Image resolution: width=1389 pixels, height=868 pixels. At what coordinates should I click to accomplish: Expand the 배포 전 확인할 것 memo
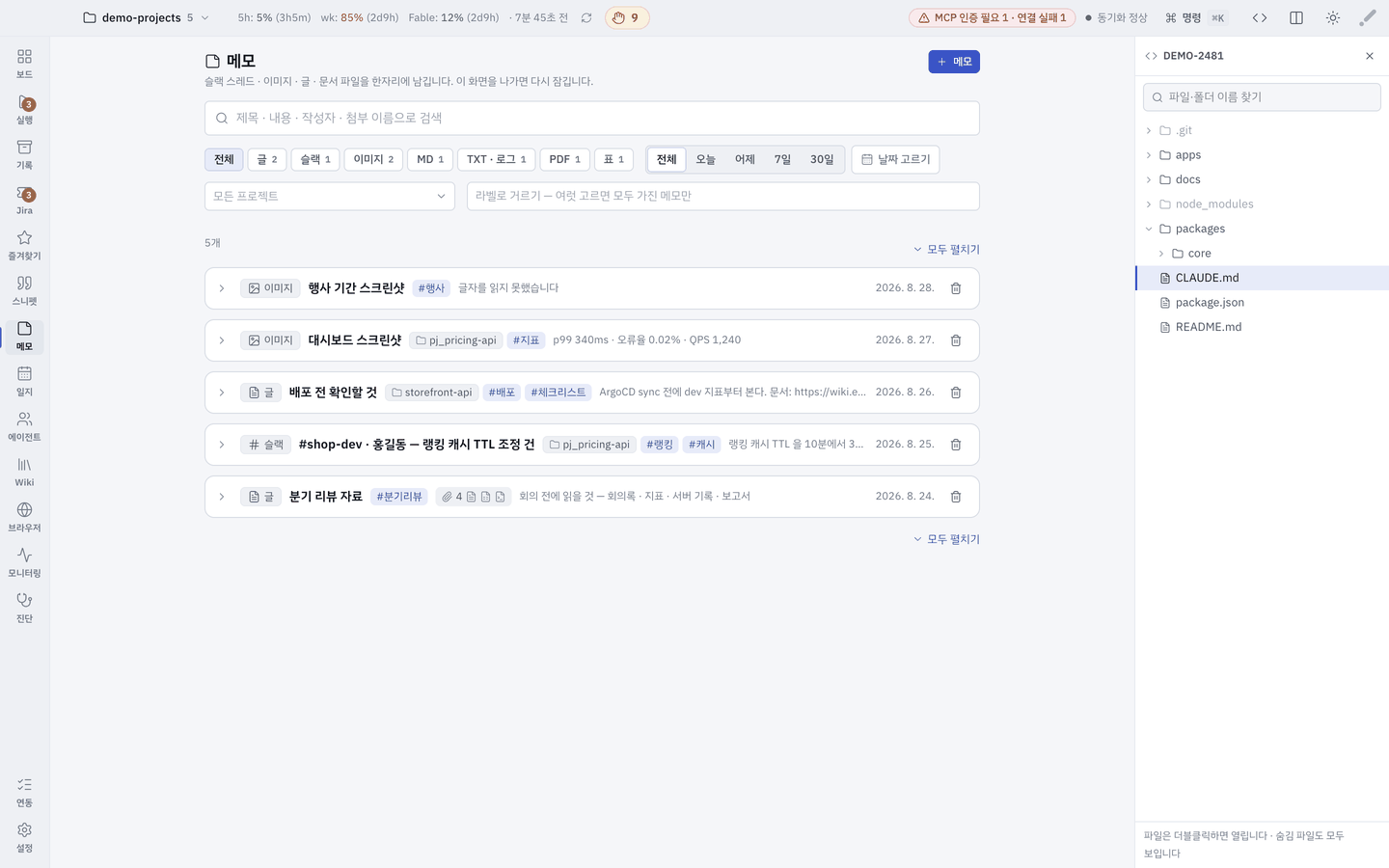(x=222, y=393)
